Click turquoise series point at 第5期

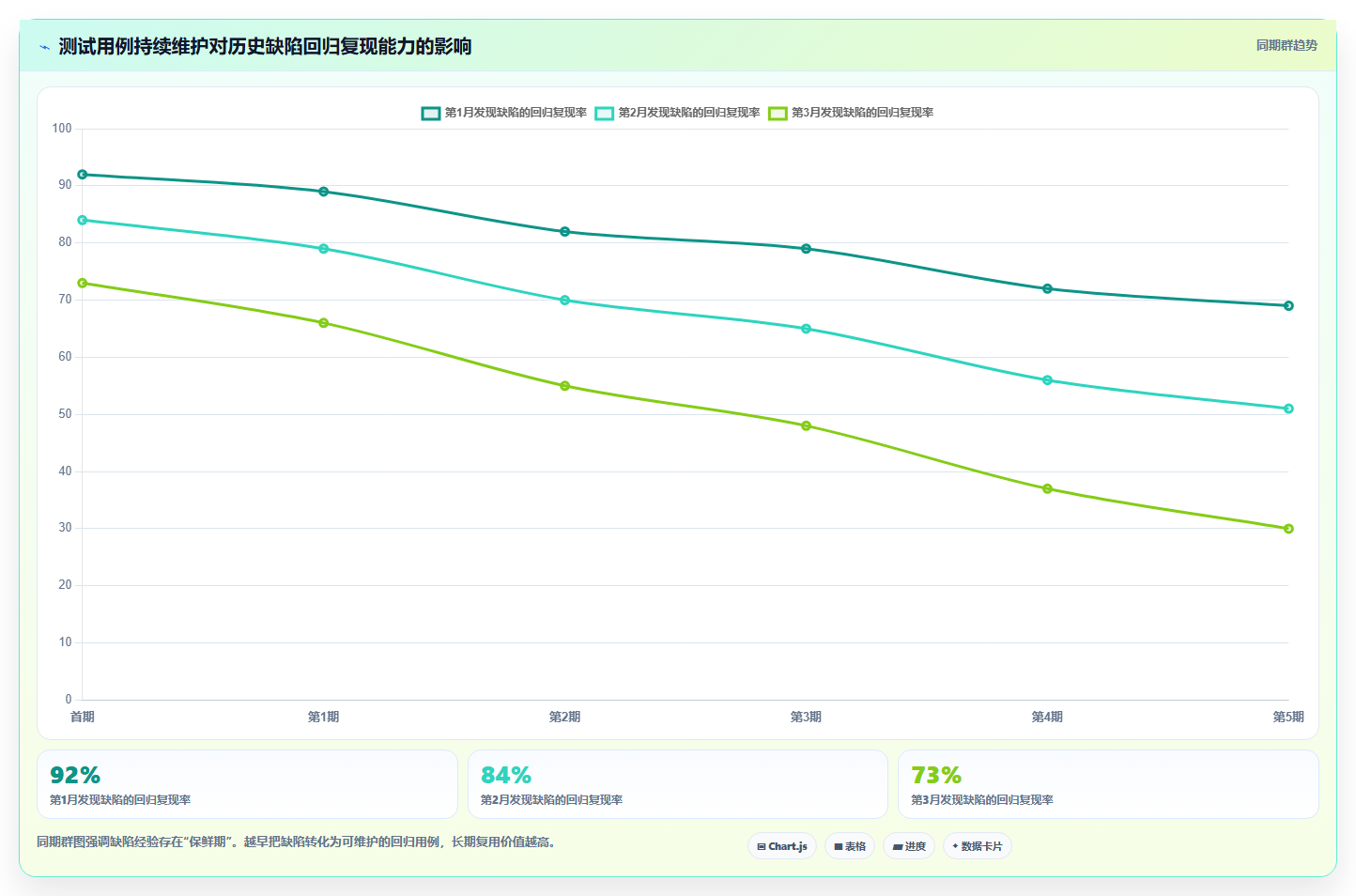coord(1288,409)
